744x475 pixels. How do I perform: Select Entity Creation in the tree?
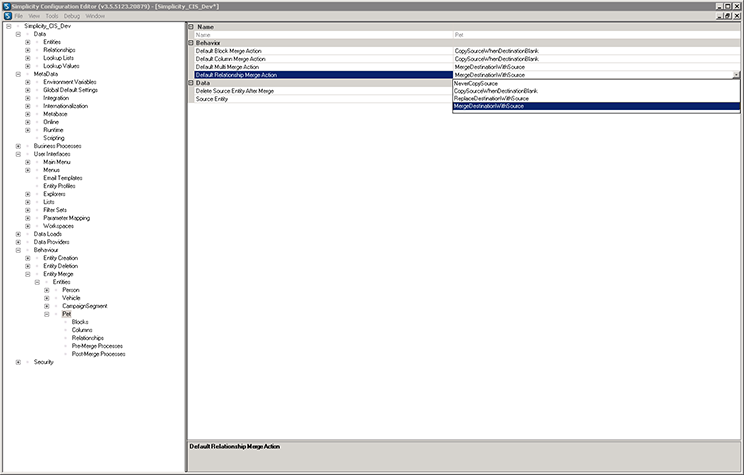pyautogui.click(x=61, y=258)
